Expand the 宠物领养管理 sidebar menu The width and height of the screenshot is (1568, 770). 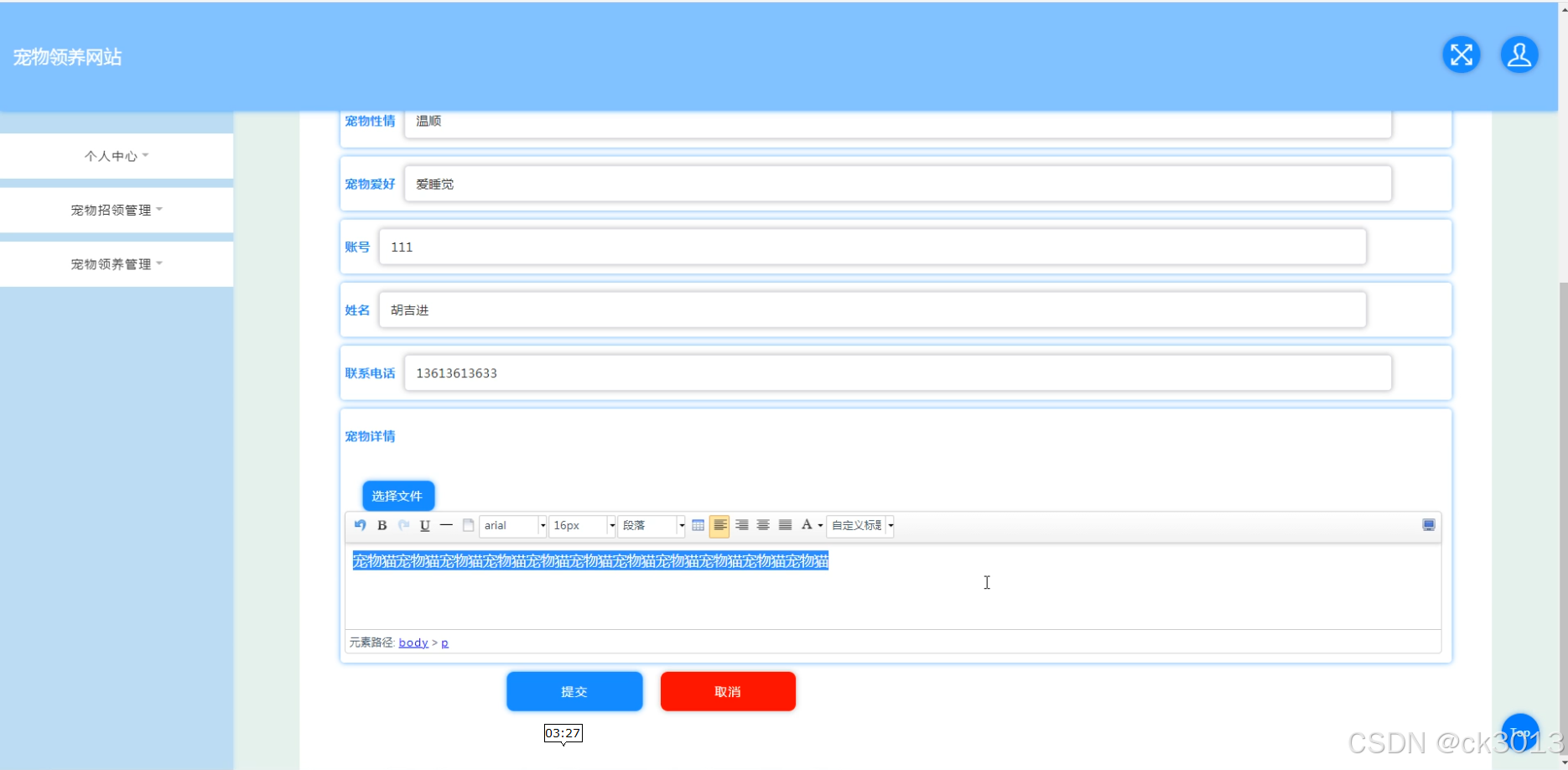coord(117,264)
